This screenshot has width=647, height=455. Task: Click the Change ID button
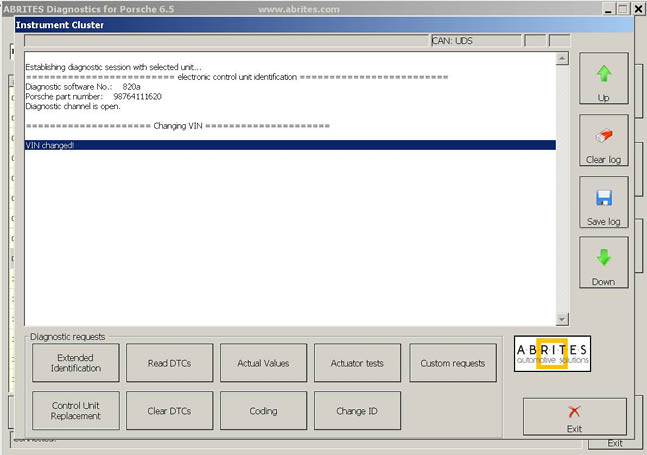(x=356, y=410)
